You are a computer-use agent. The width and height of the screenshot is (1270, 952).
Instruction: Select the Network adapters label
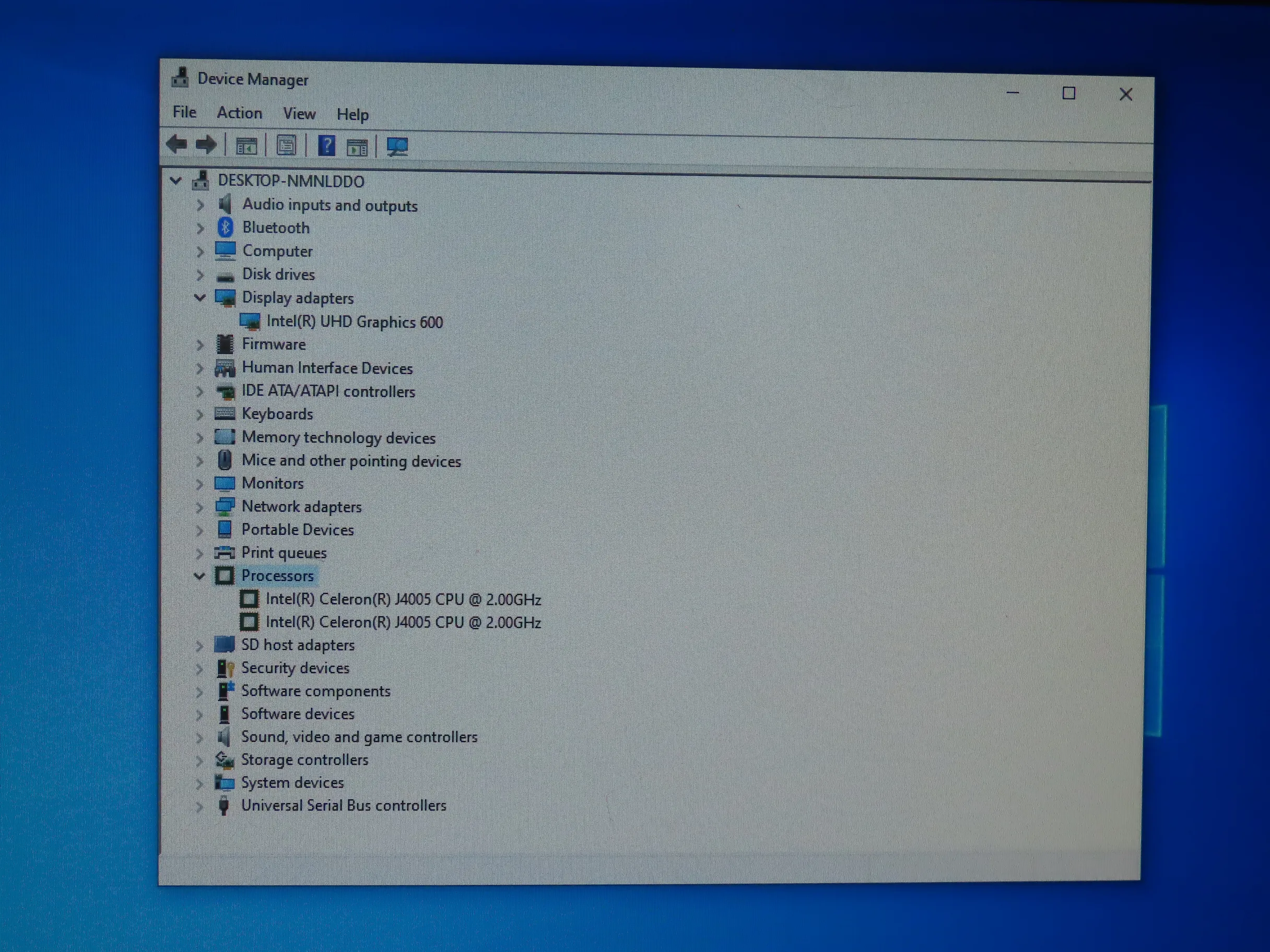(301, 507)
